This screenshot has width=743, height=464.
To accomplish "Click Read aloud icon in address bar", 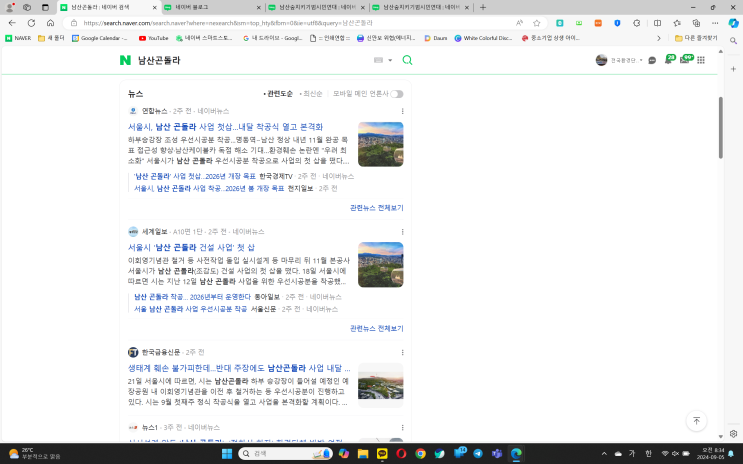I will coord(519,23).
